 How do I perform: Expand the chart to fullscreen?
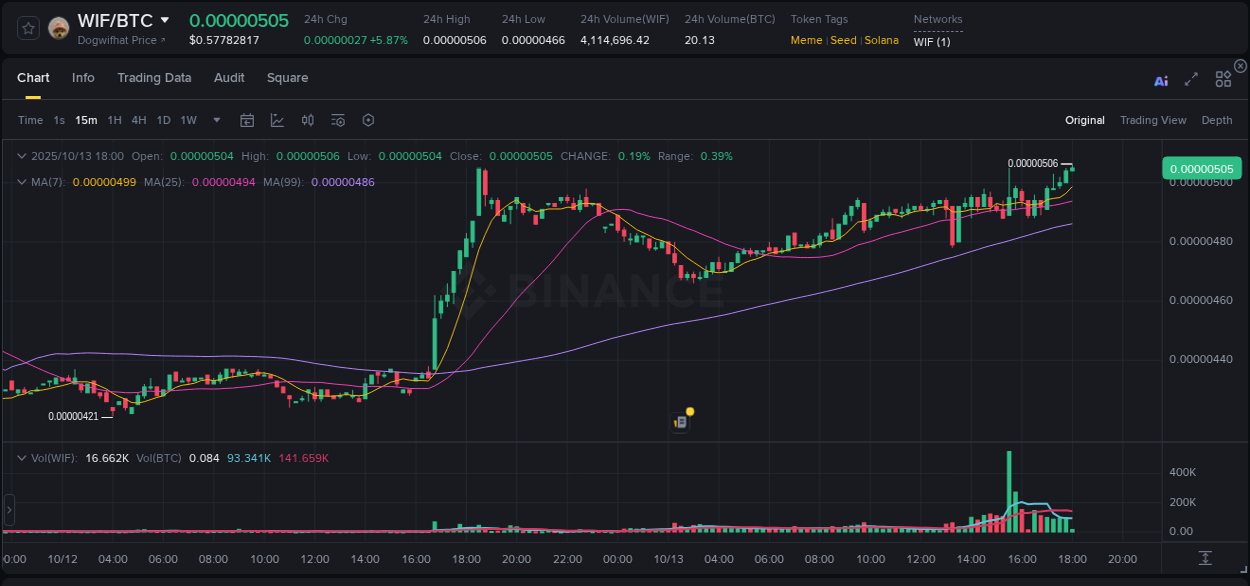[1191, 79]
